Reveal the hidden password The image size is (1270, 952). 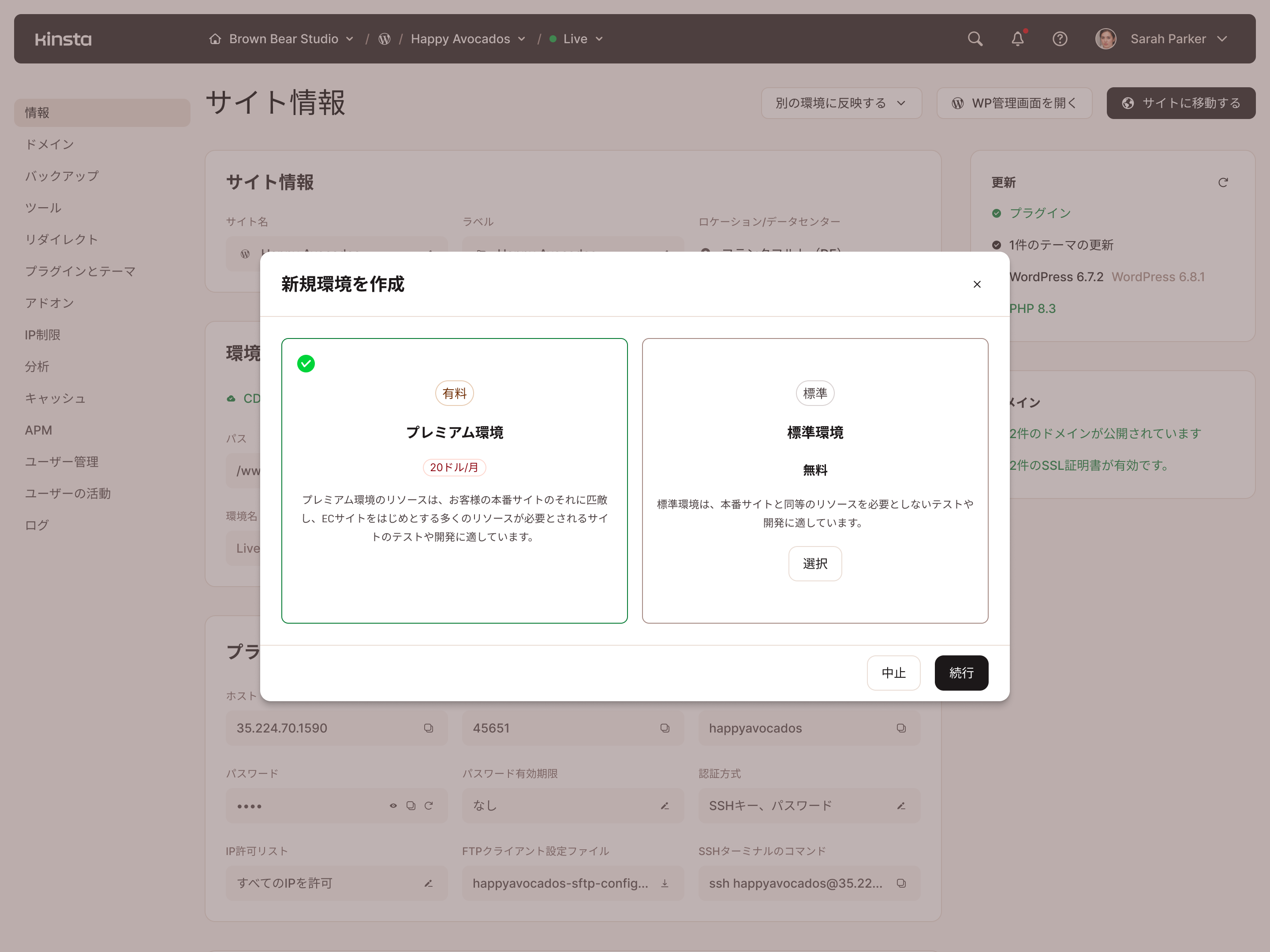pyautogui.click(x=393, y=805)
